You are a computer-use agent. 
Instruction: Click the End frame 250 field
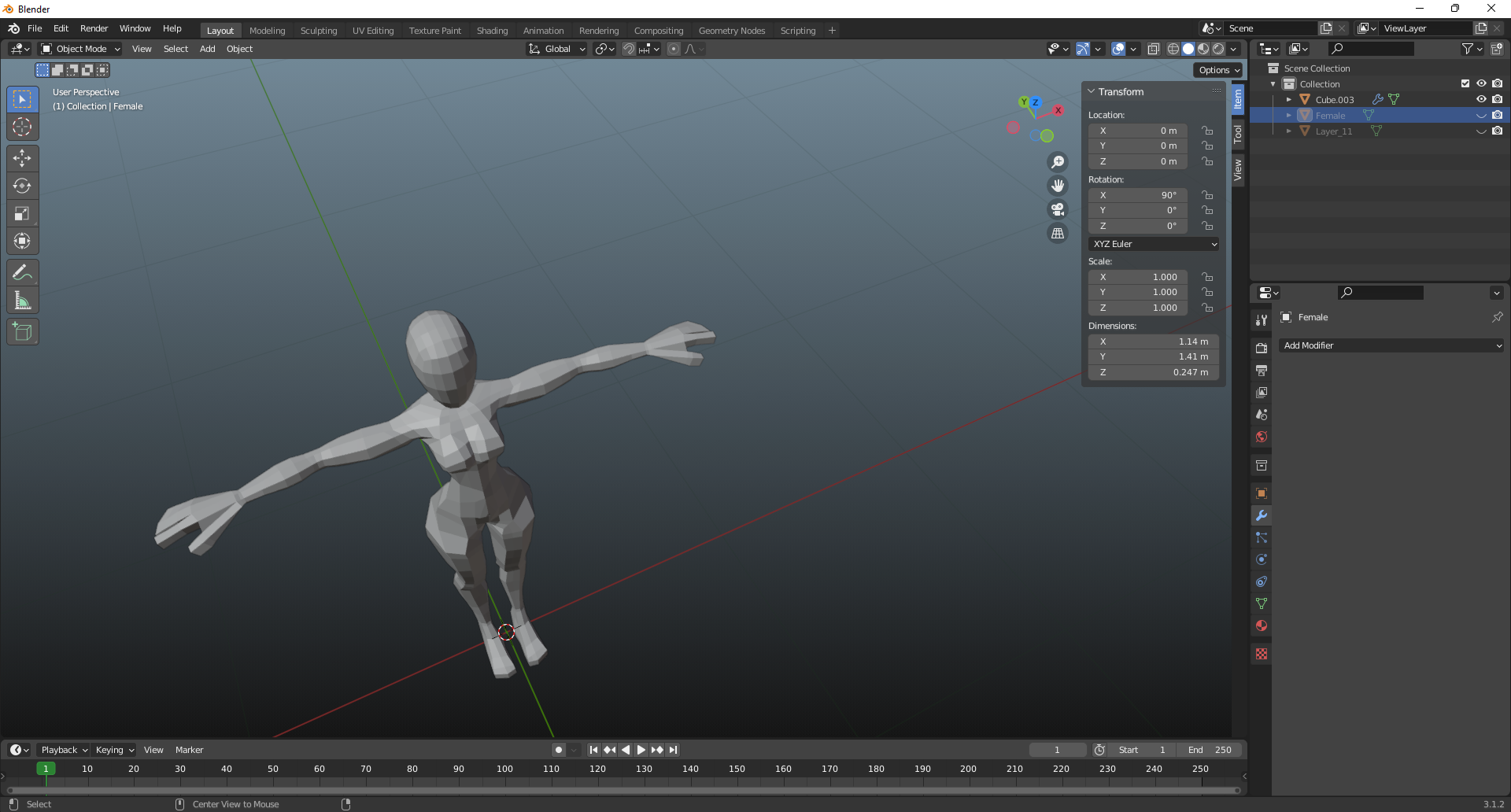click(1210, 750)
